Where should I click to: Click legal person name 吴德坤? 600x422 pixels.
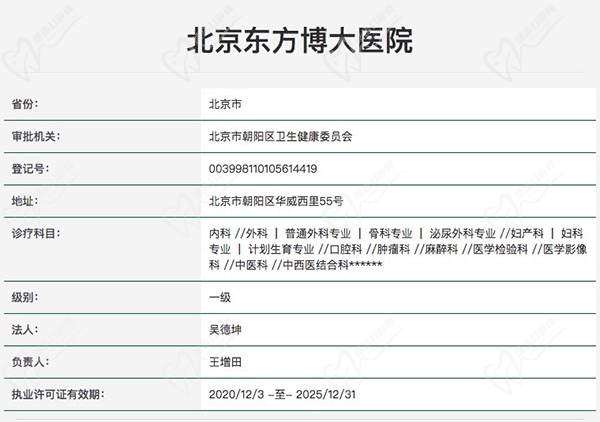225,329
